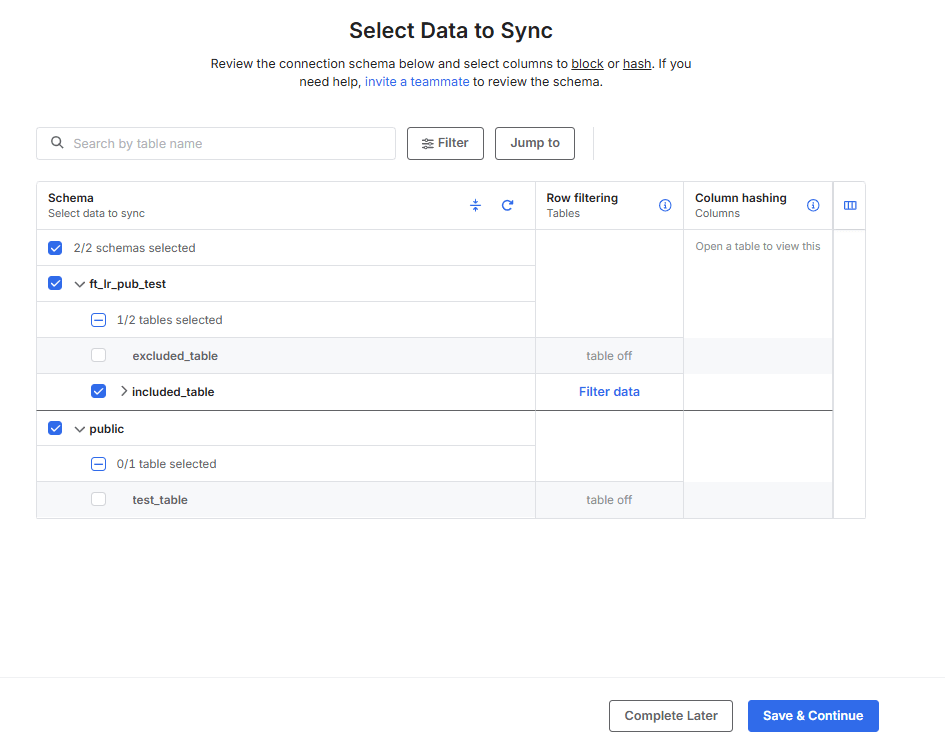Uncheck the ft_lr_pub_test schema checkbox
Viewport: 945px width, 732px height.
pyautogui.click(x=55, y=284)
